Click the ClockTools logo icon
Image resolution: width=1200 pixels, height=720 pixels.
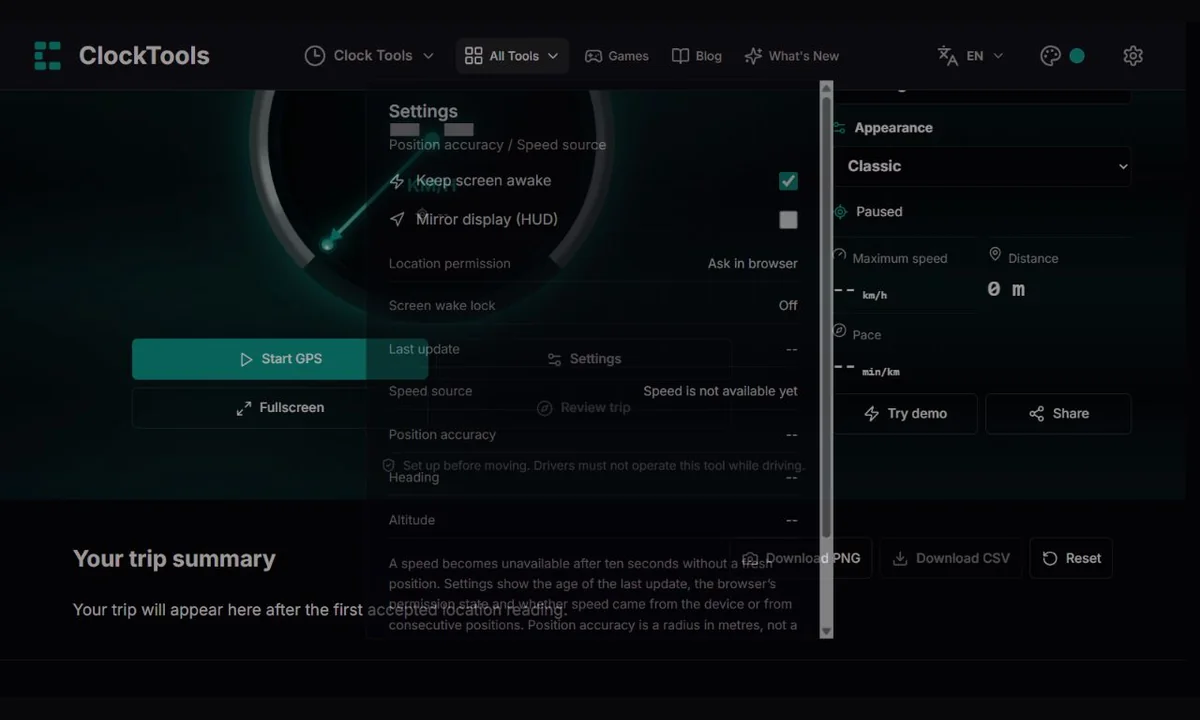click(47, 56)
